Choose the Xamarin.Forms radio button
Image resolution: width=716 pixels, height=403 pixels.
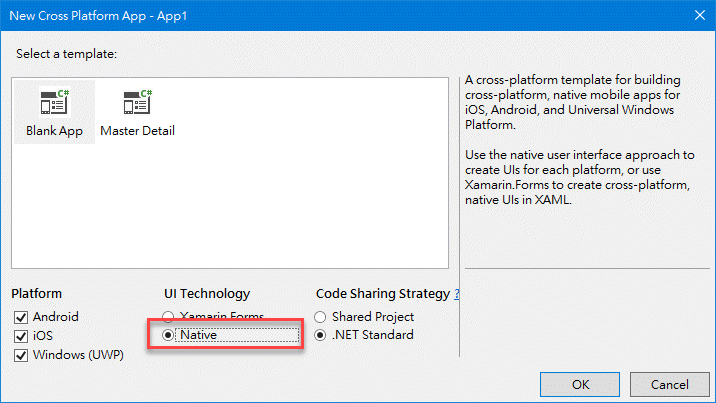[168, 316]
